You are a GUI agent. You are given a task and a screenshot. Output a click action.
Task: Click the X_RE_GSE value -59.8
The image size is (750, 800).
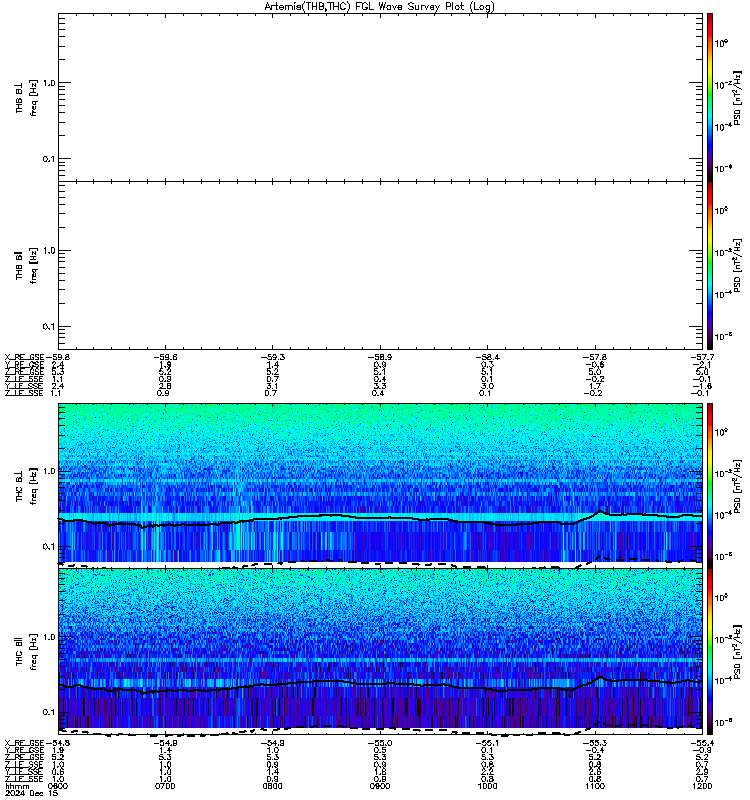58,357
